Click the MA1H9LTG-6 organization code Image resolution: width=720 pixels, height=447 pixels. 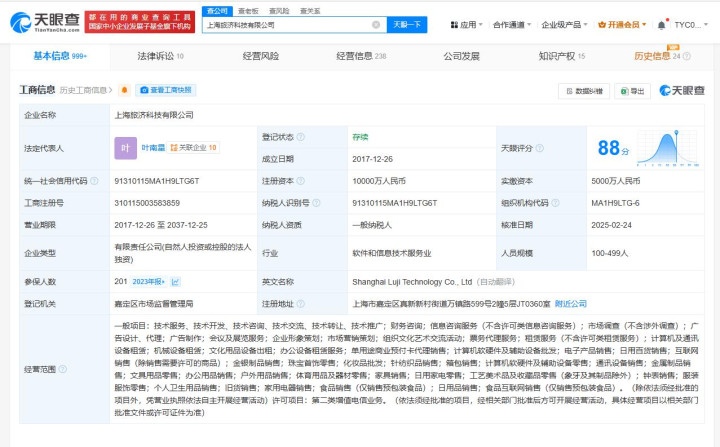pyautogui.click(x=615, y=203)
